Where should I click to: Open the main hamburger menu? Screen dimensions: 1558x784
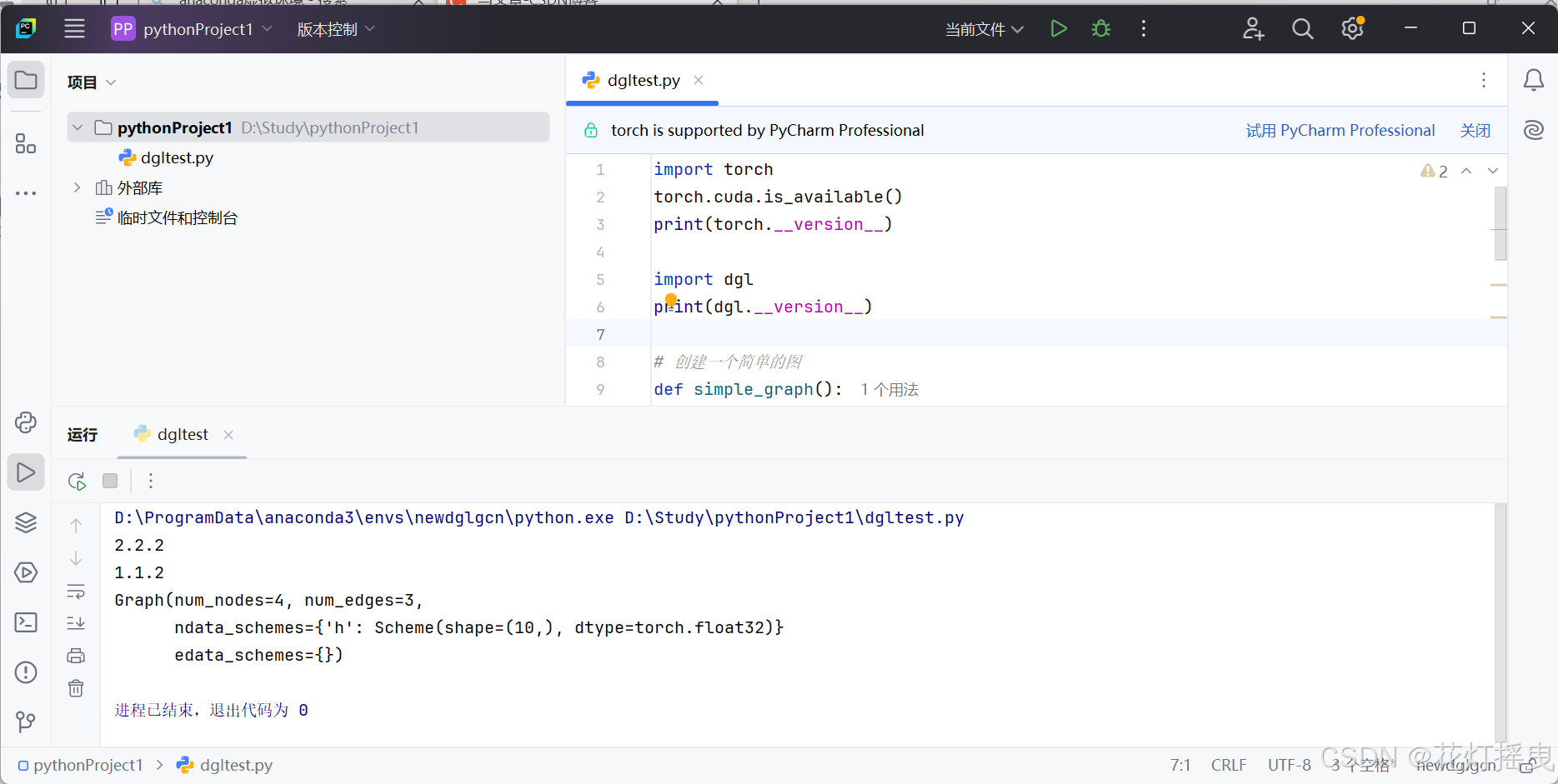[x=74, y=29]
